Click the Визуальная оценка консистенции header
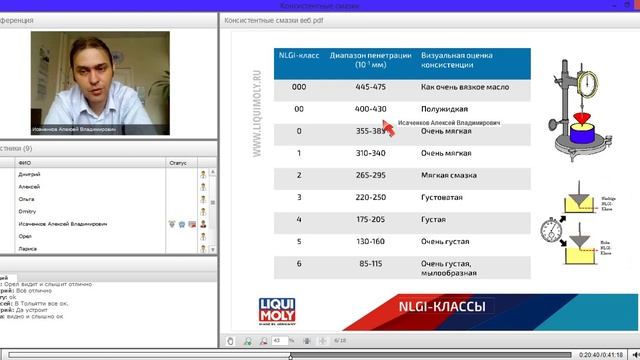The image size is (640, 360). 457,60
